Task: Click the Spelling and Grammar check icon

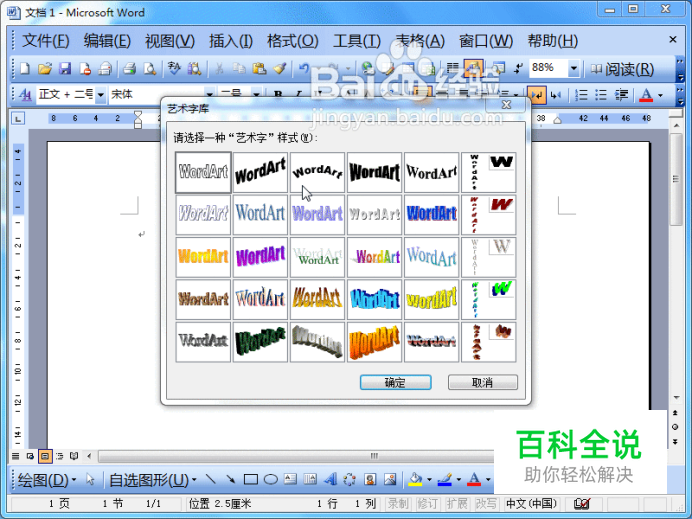Action: [174, 68]
